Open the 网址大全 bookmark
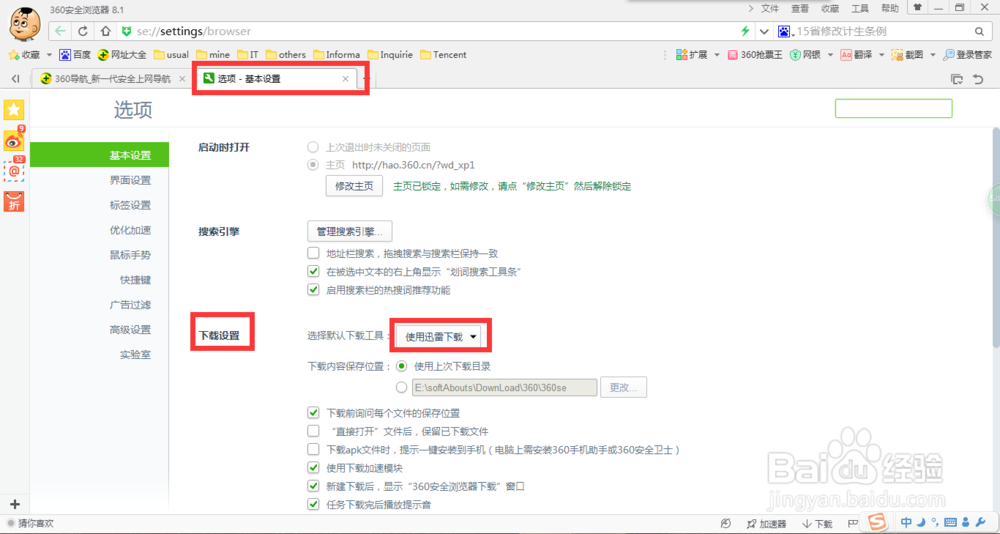The image size is (1000, 534). point(122,55)
